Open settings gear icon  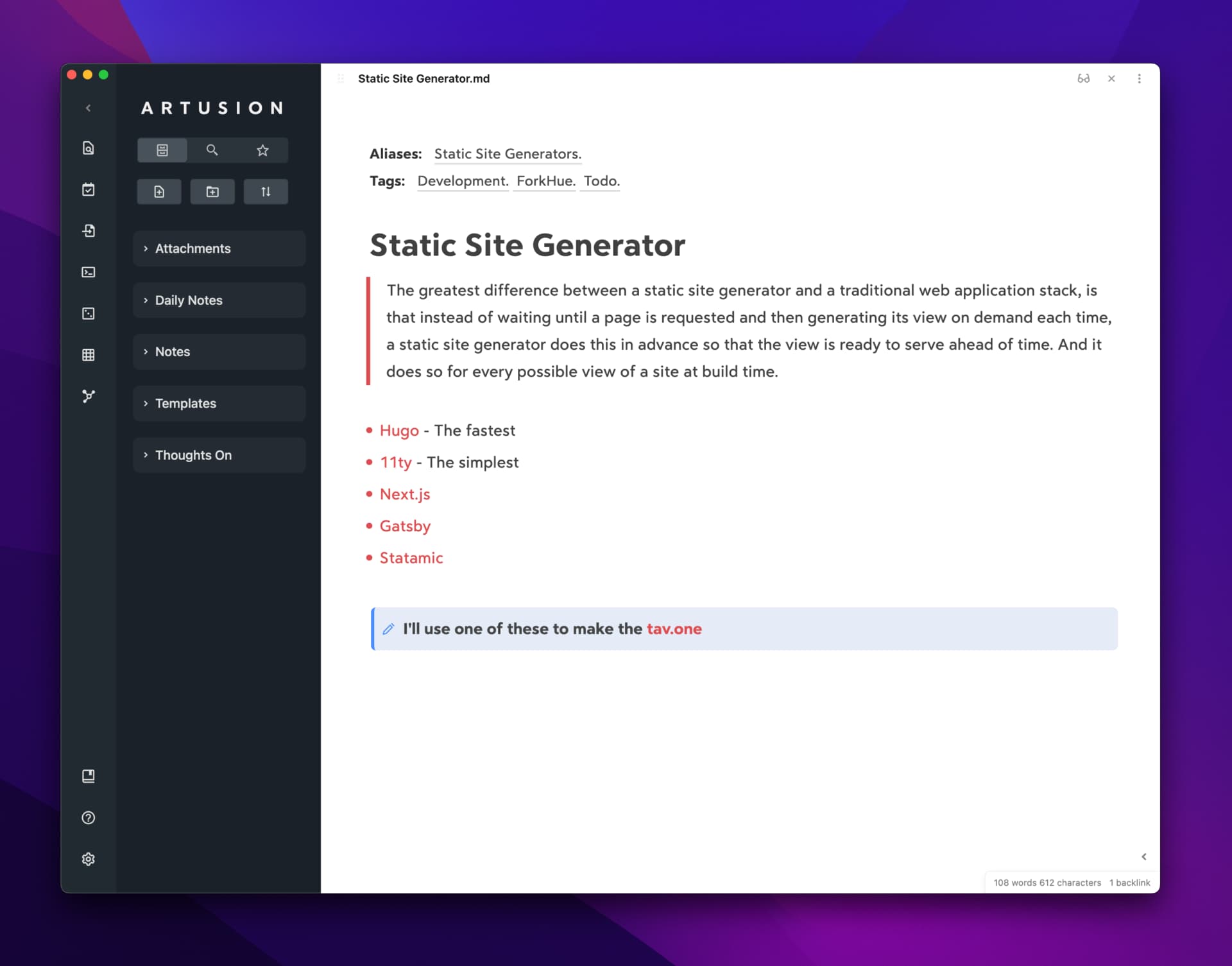click(89, 859)
